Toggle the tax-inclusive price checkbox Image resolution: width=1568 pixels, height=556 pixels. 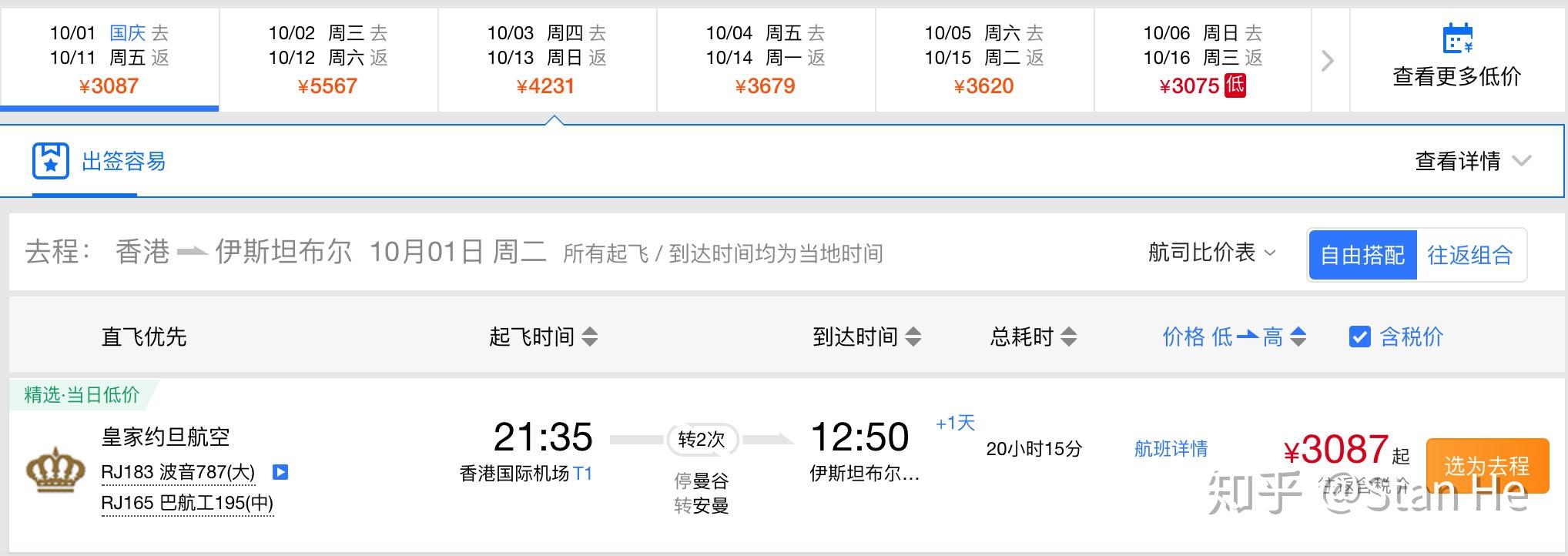1359,337
